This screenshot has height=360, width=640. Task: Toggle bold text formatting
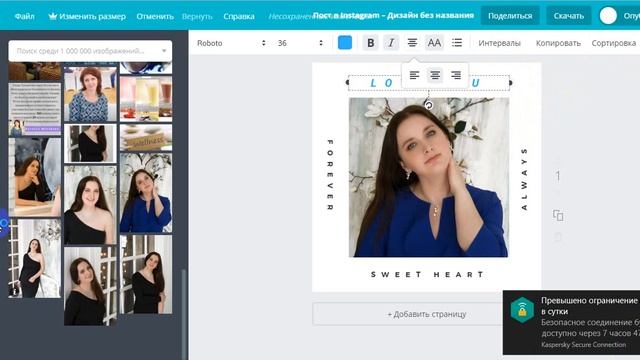click(370, 43)
